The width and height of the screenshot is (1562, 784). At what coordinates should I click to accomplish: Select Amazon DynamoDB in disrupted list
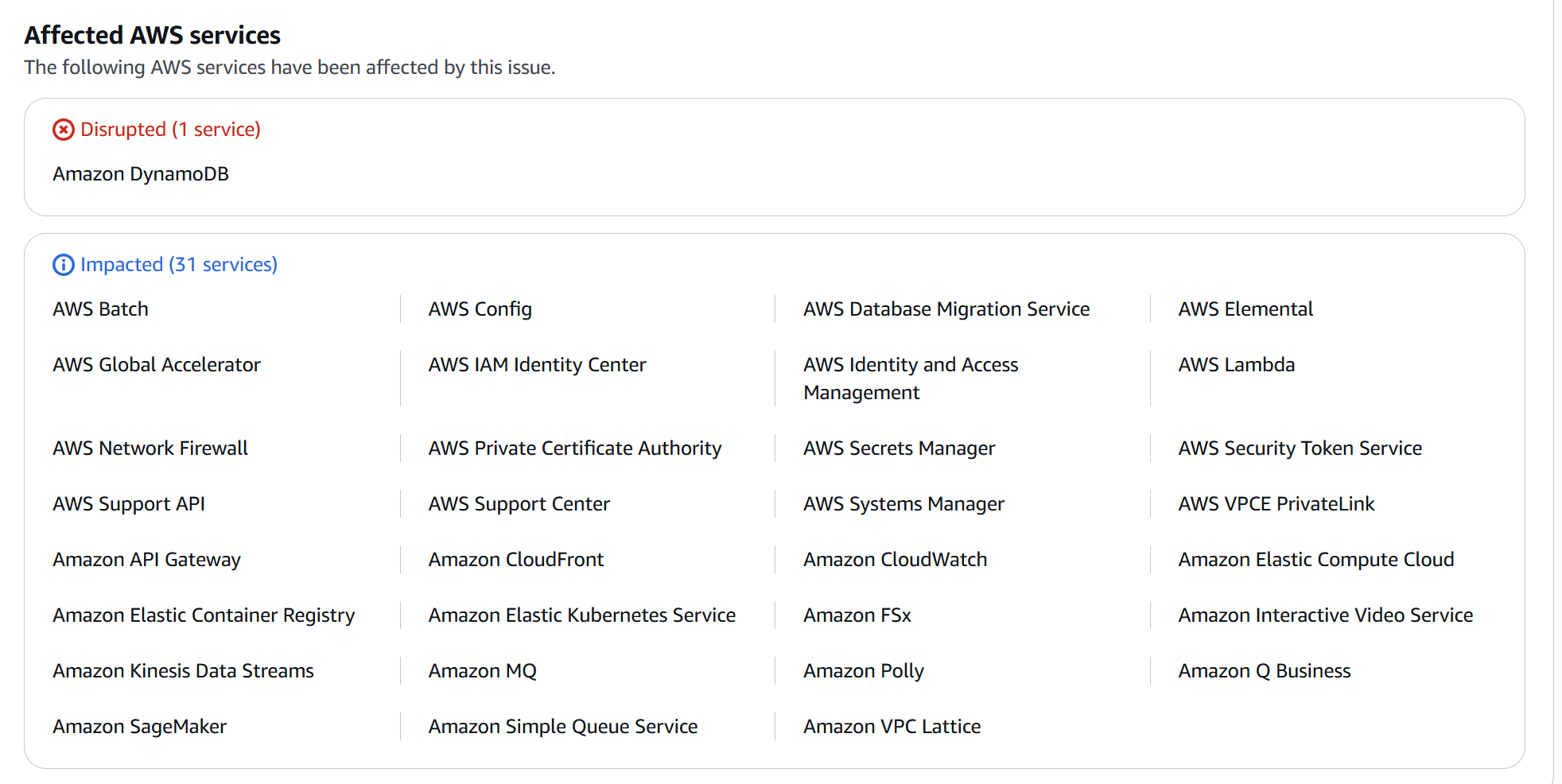[x=141, y=174]
